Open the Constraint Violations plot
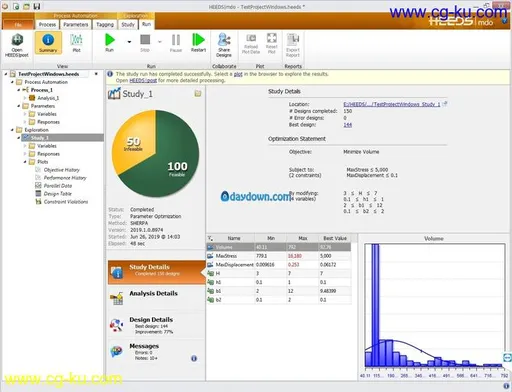This screenshot has height=392, width=512. coord(66,202)
